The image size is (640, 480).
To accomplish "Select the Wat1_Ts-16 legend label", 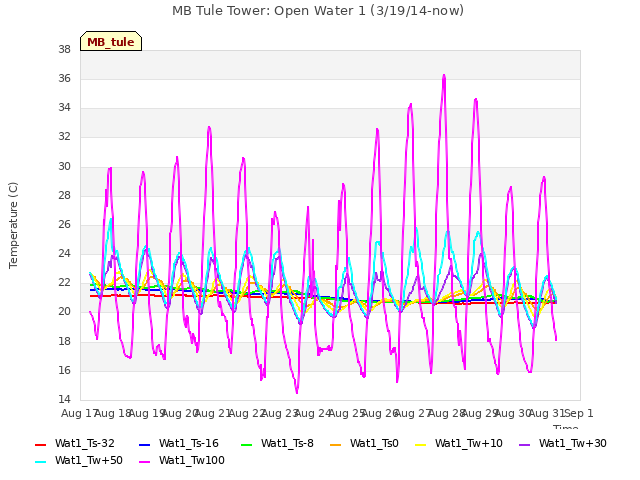I will (x=189, y=443).
